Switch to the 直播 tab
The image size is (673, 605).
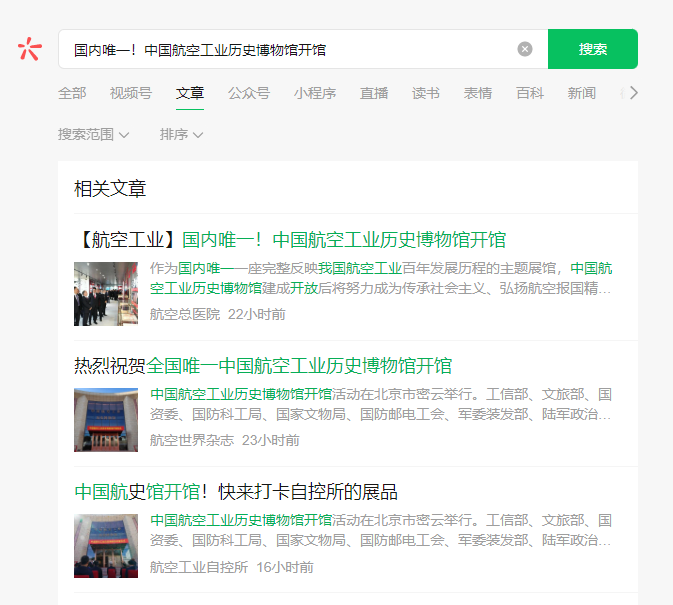pyautogui.click(x=374, y=93)
